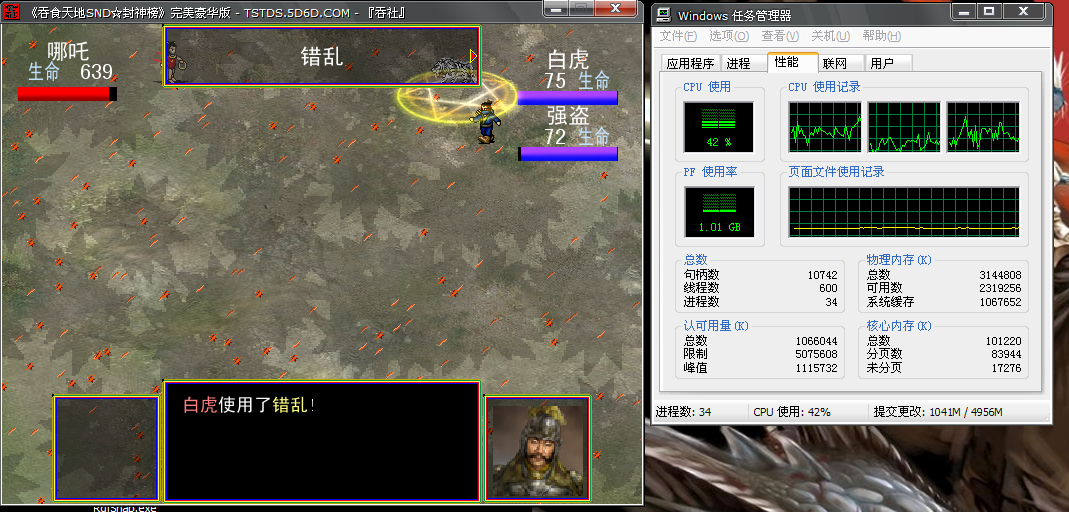Click the 线程数 value 600

tap(828, 289)
